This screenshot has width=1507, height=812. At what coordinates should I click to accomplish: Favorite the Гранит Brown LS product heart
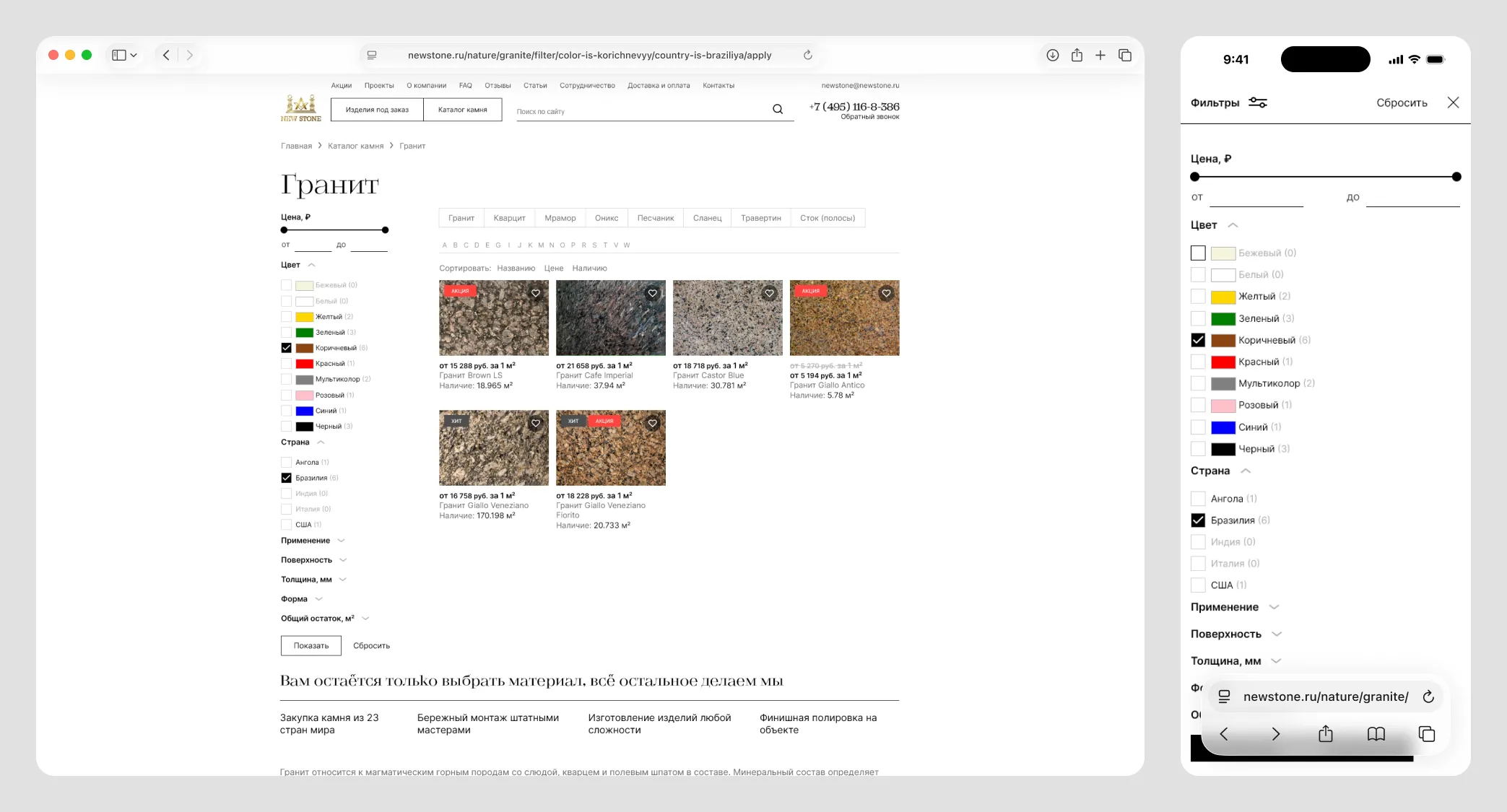click(x=536, y=293)
